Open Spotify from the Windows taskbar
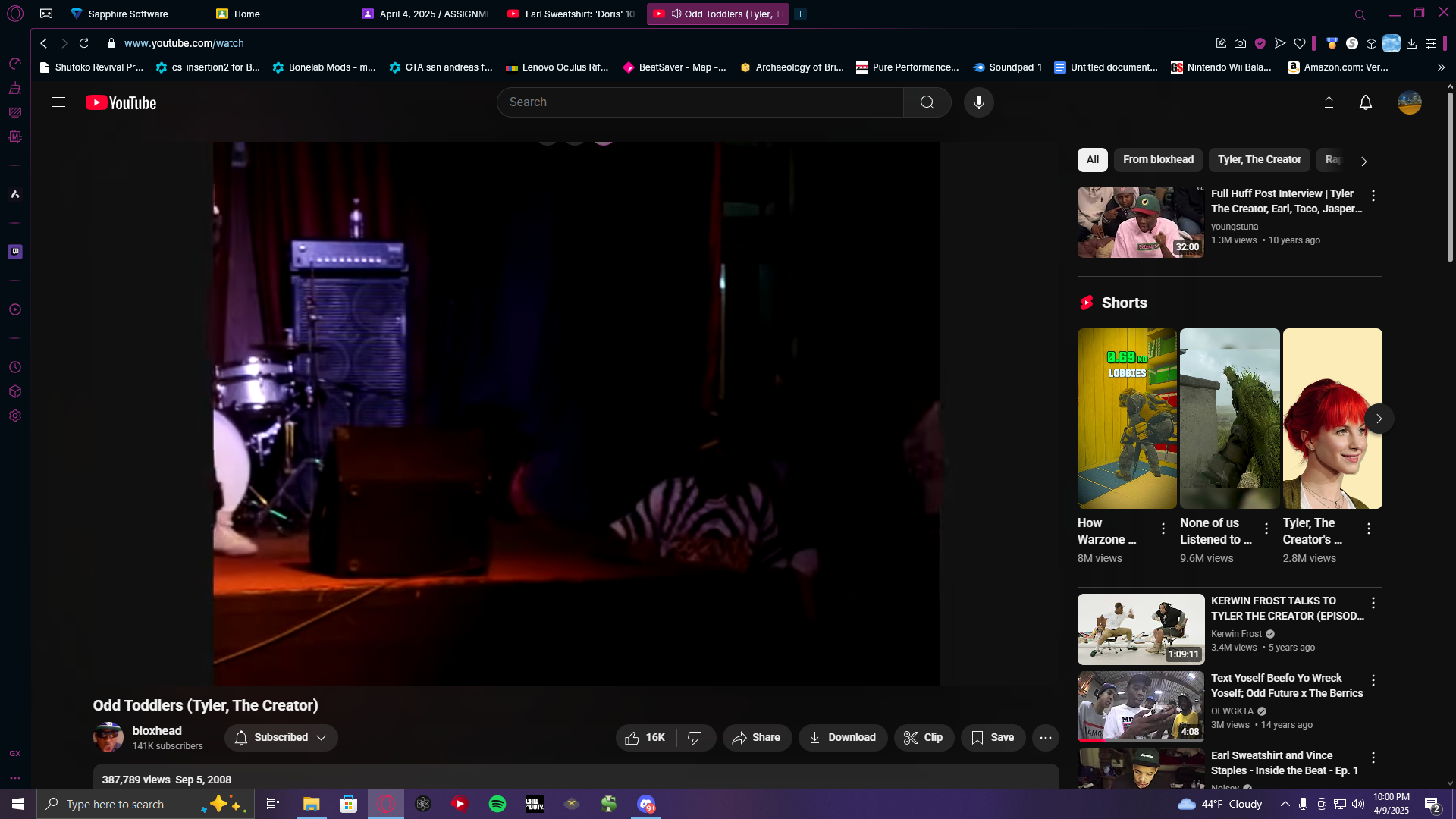 [497, 804]
